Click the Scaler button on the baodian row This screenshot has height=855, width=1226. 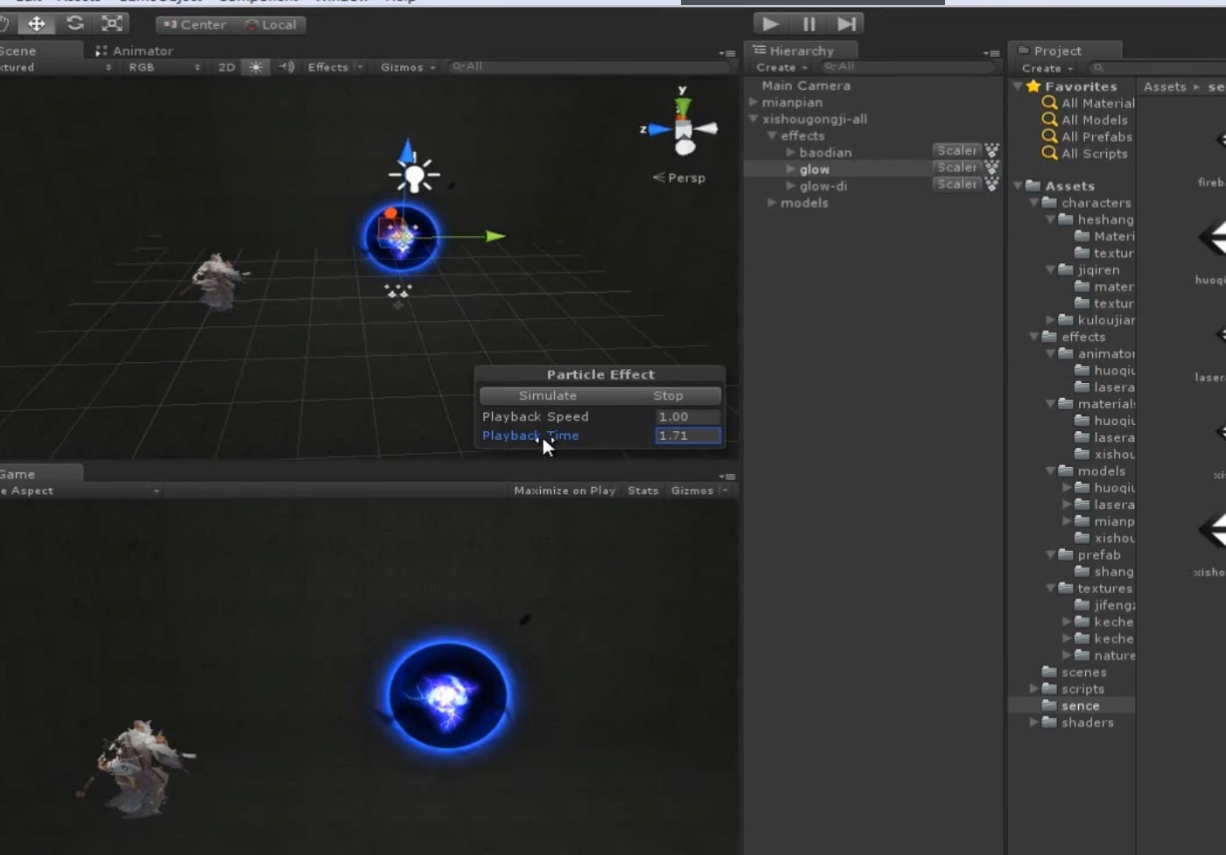(x=956, y=151)
